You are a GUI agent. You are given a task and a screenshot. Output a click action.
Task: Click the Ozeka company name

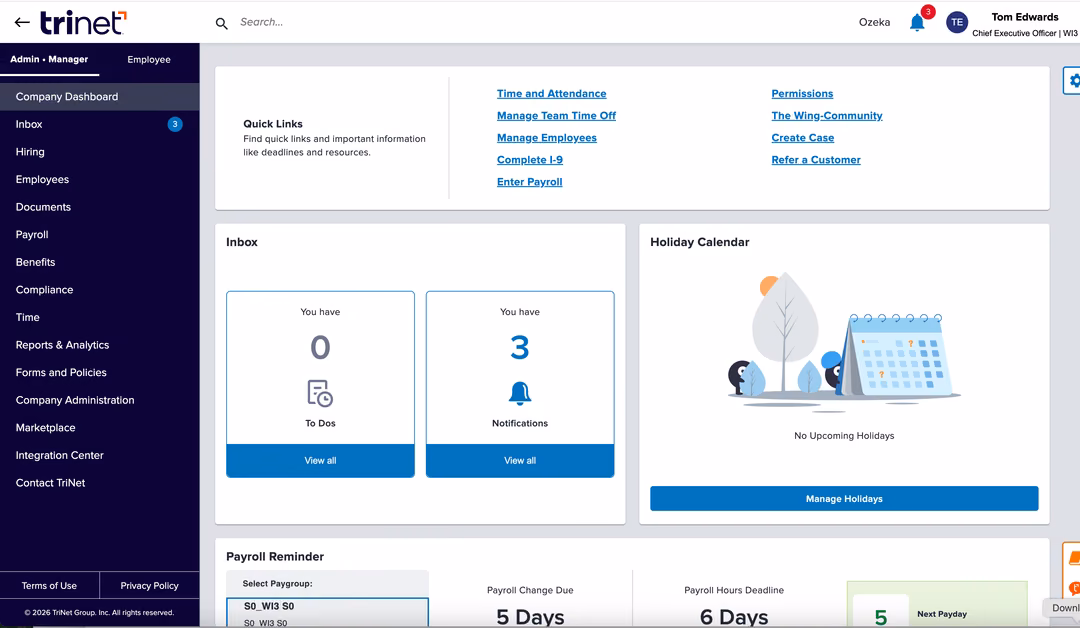coord(874,22)
